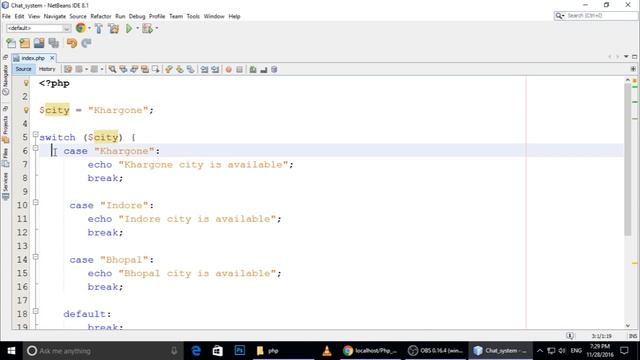Click the grey Redo arrow

click(x=86, y=43)
